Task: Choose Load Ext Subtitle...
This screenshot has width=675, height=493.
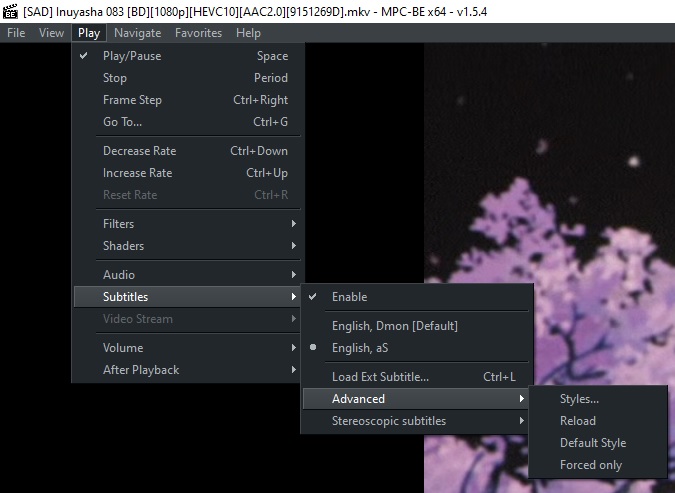Action: pyautogui.click(x=417, y=377)
